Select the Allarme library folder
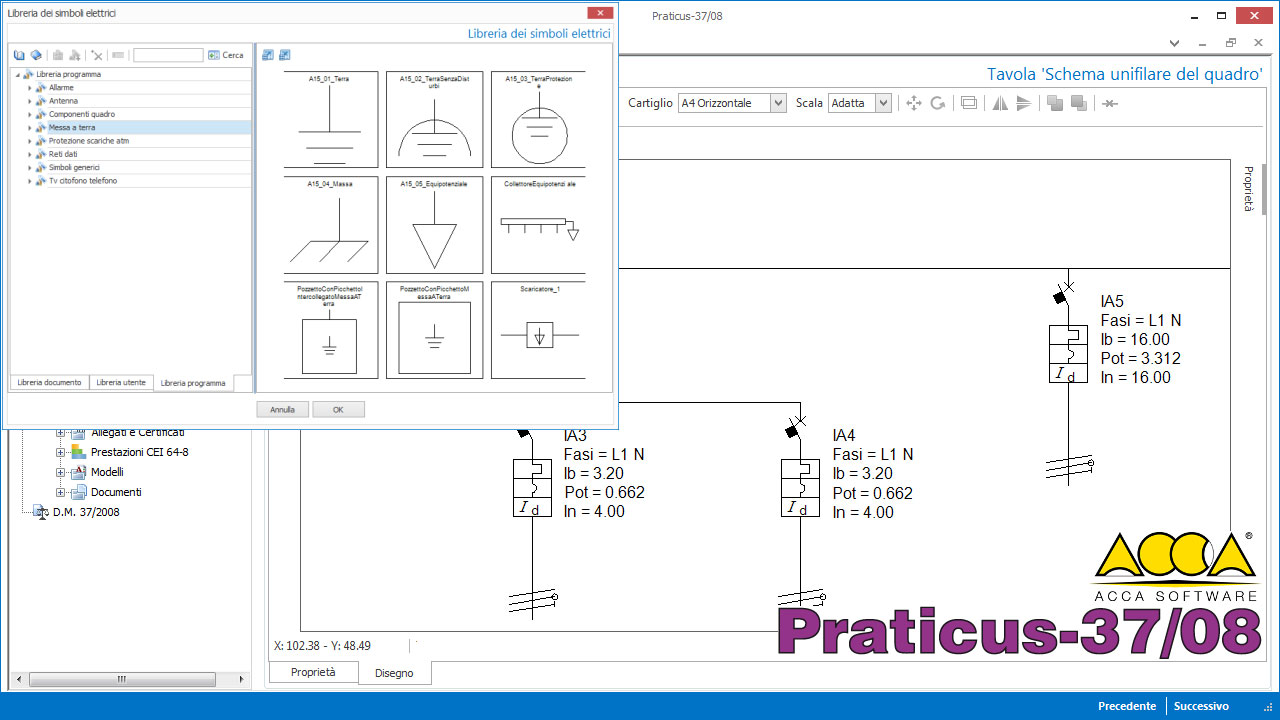Screen dimensions: 1280x720 61,88
